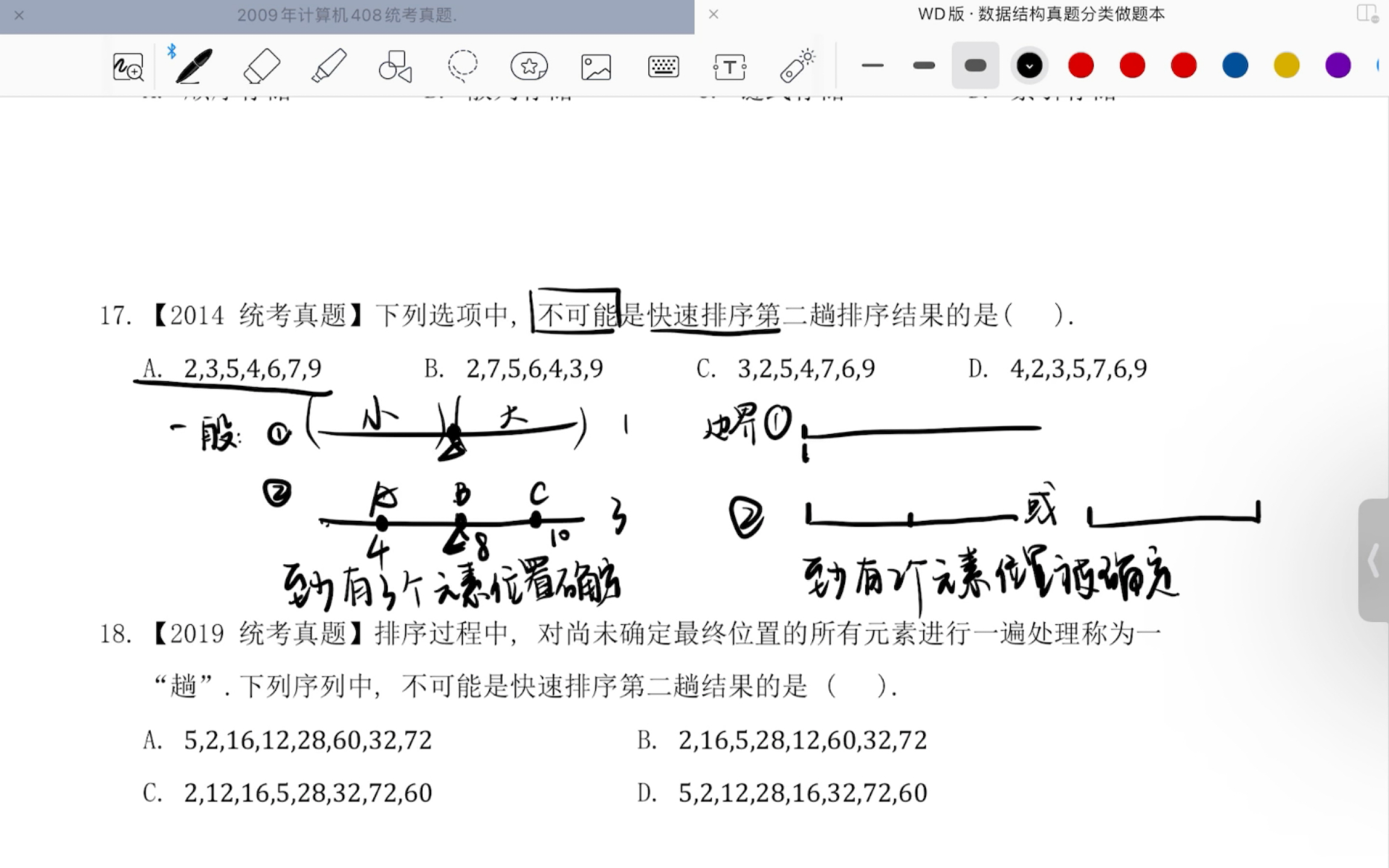This screenshot has width=1389, height=868.
Task: Select the Shapes tool
Action: [x=395, y=66]
